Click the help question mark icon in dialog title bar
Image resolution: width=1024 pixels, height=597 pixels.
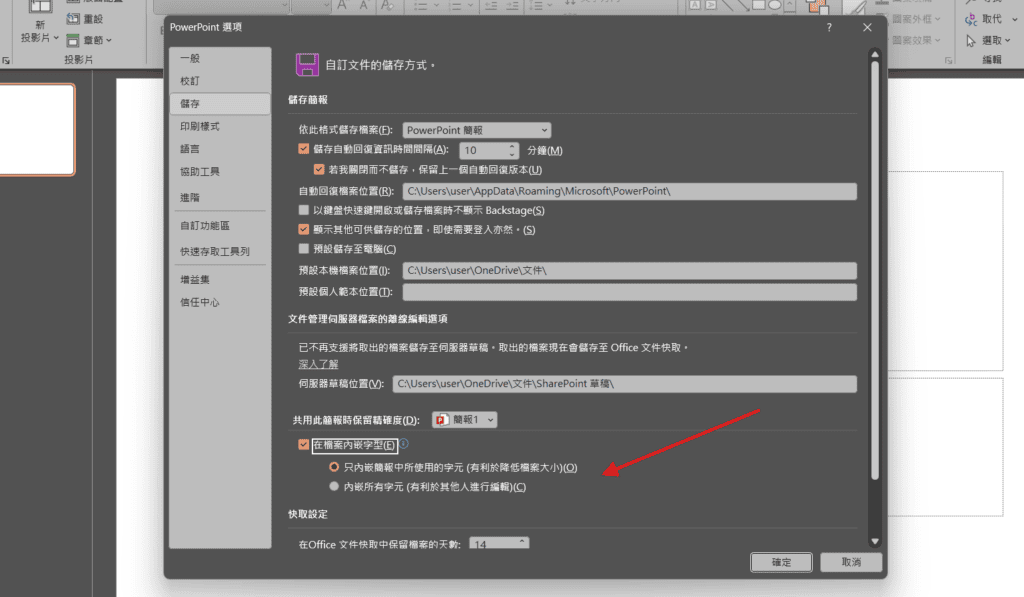pos(828,27)
